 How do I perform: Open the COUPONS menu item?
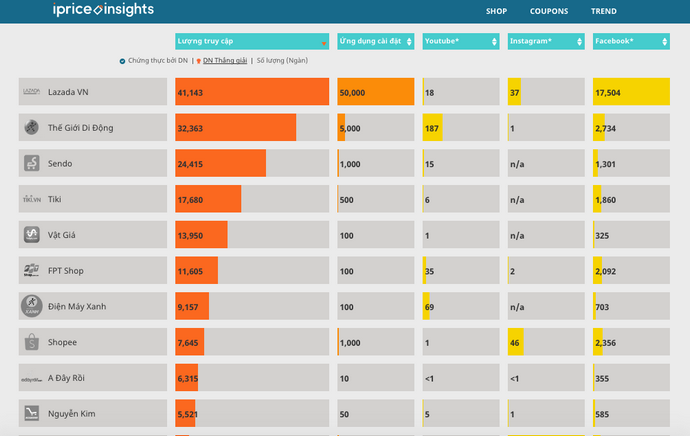coord(549,12)
